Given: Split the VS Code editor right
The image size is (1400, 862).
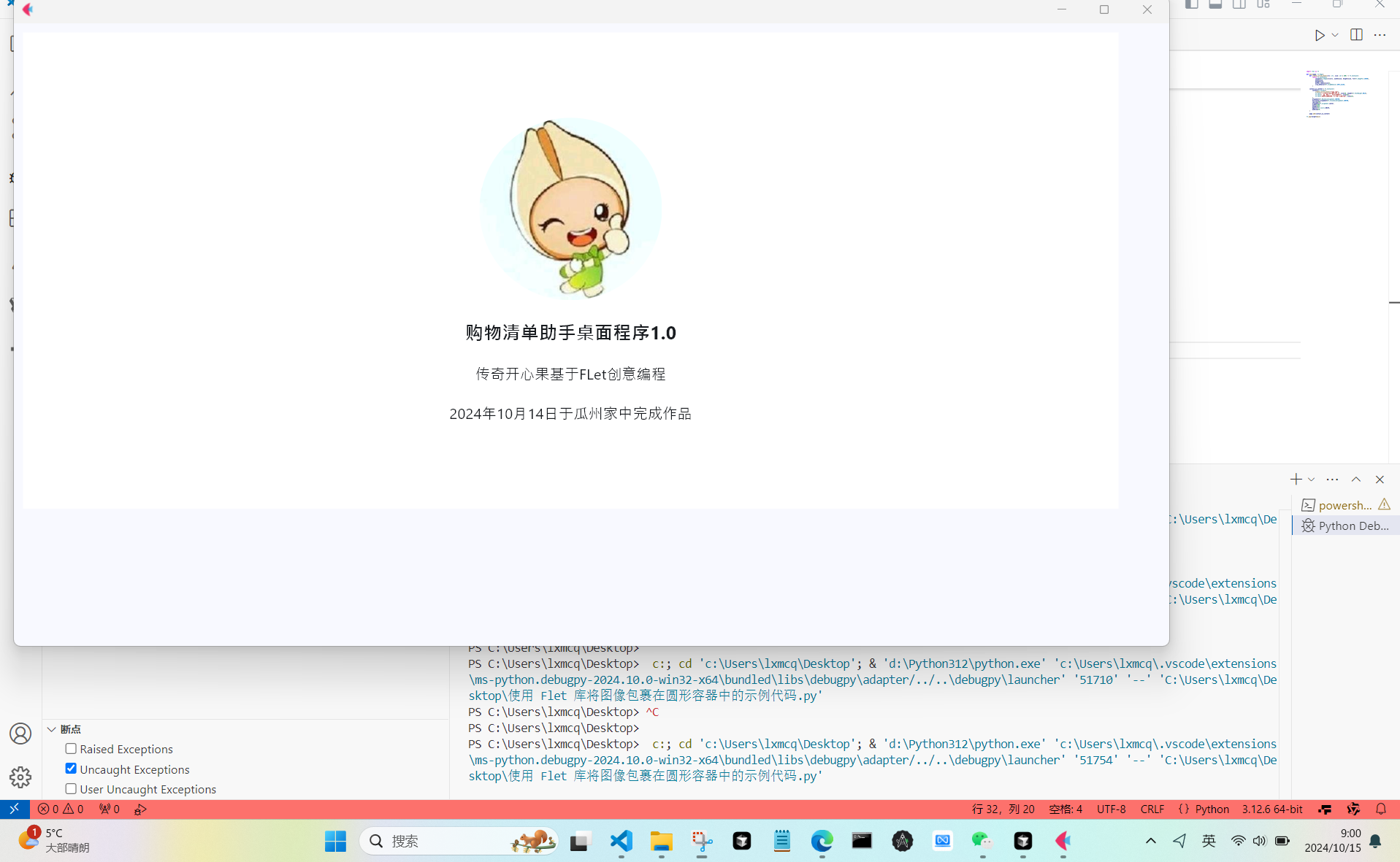Looking at the screenshot, I should (1356, 35).
